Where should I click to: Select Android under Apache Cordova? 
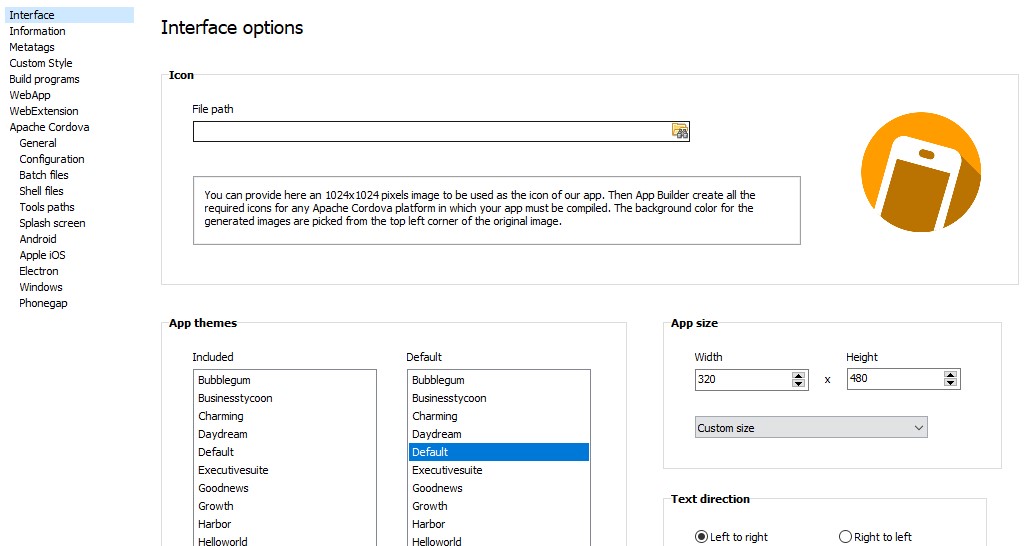(38, 239)
